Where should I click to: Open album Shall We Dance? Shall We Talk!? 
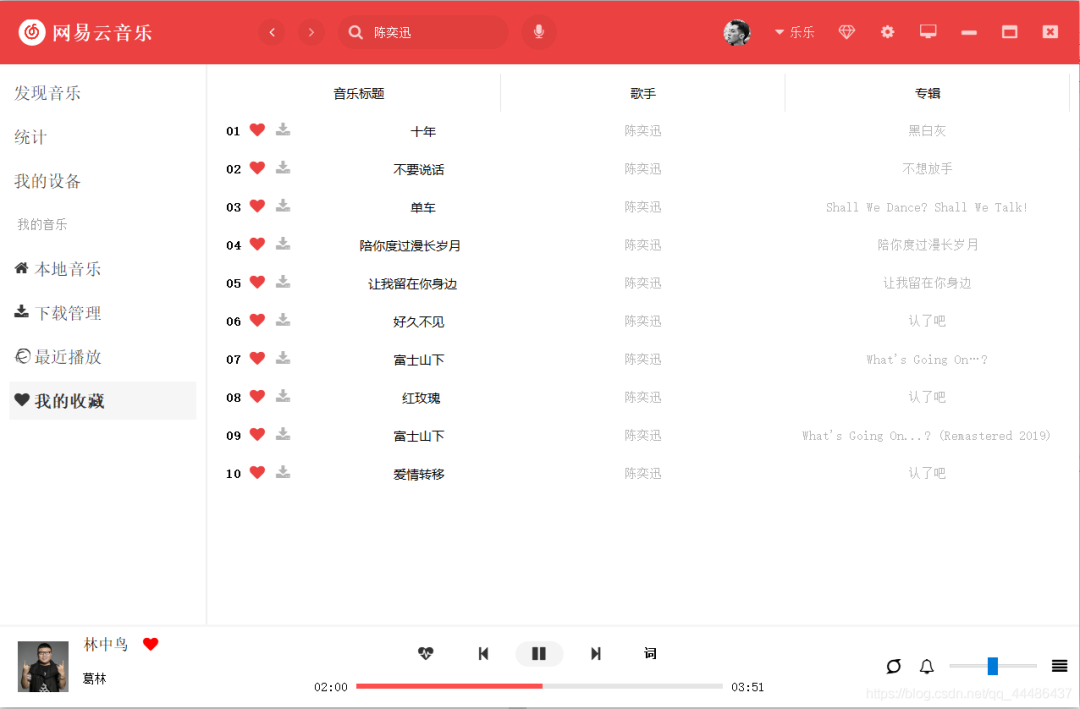click(927, 207)
